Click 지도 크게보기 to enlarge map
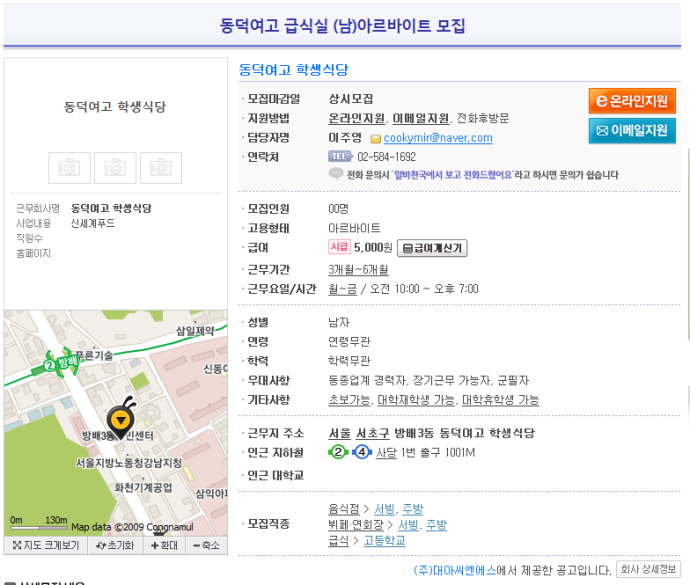690x585 pixels. [x=46, y=545]
